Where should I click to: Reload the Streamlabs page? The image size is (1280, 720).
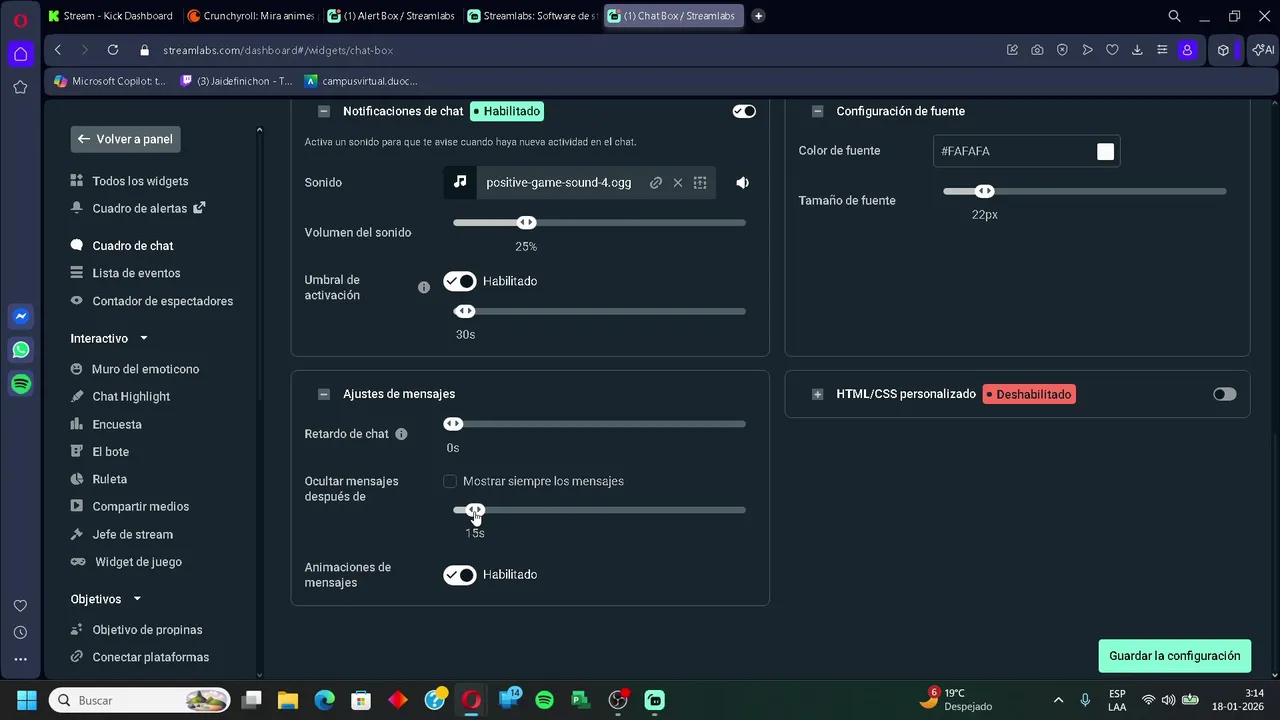[113, 50]
